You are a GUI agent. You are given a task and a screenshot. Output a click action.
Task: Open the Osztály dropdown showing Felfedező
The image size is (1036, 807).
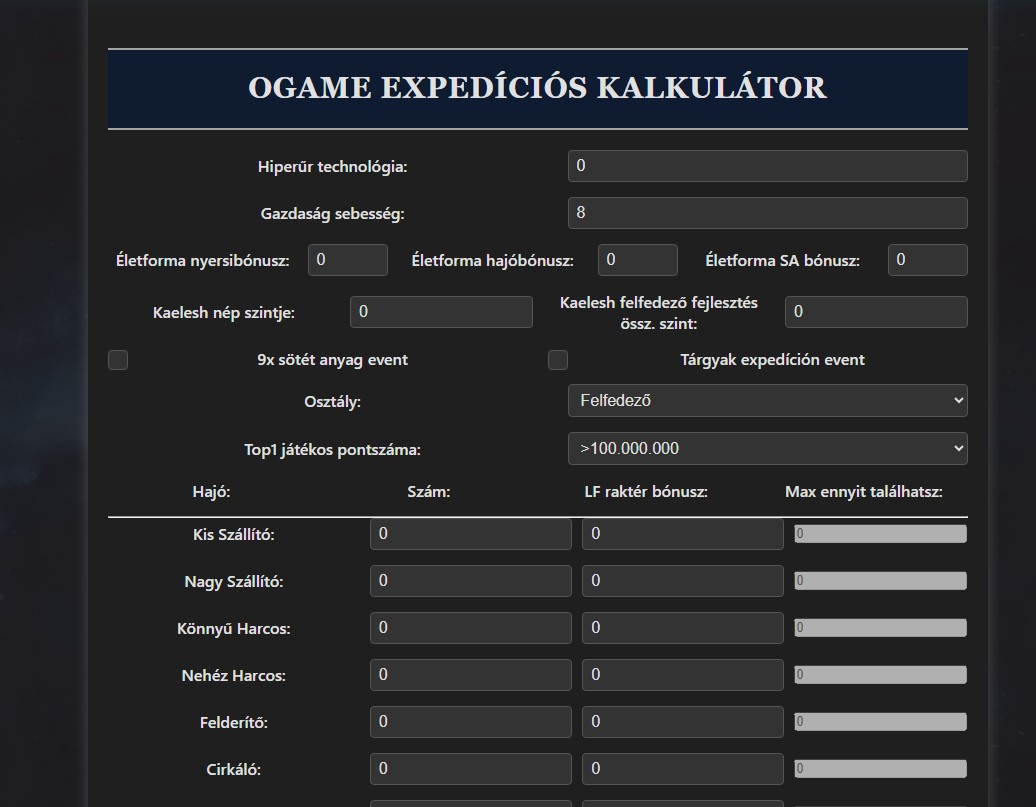pyautogui.click(x=768, y=401)
